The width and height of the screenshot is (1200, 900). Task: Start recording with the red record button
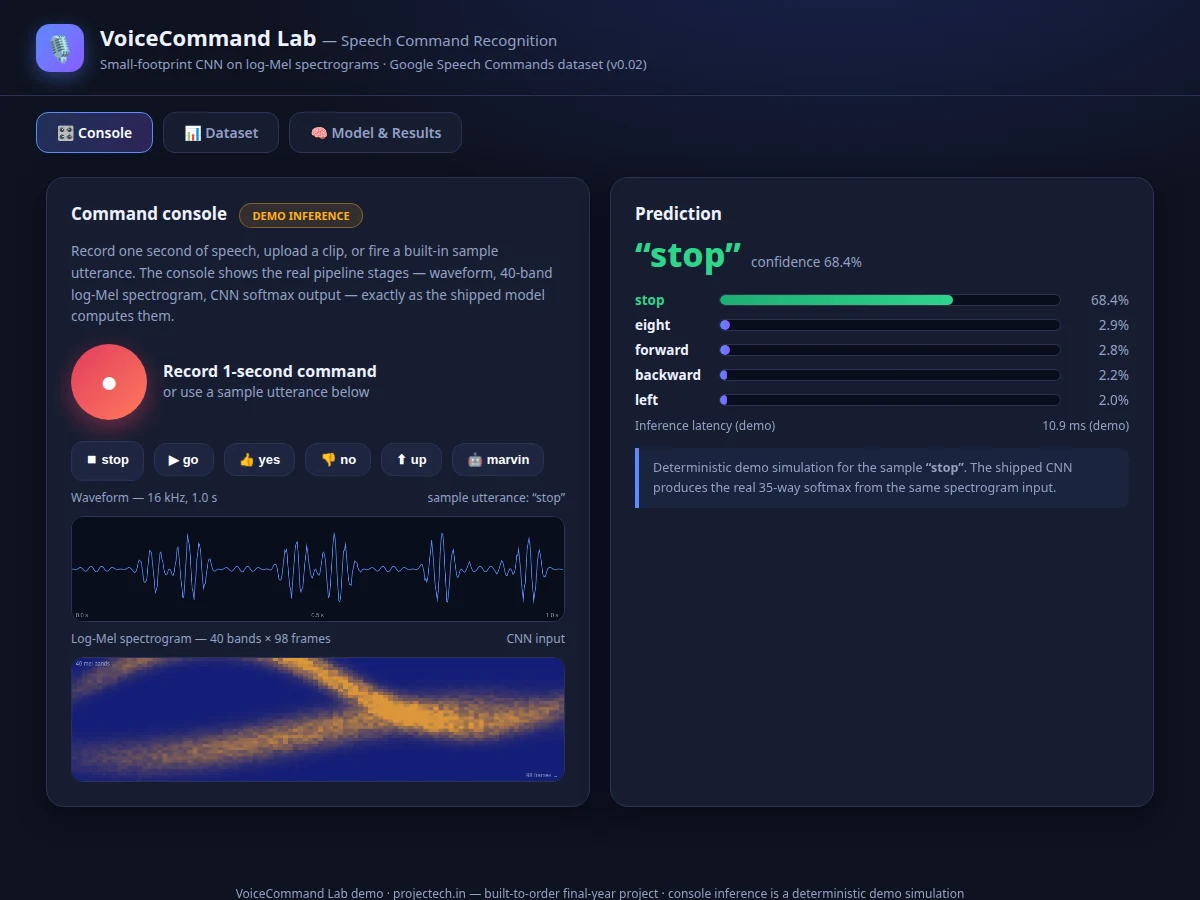tap(109, 382)
